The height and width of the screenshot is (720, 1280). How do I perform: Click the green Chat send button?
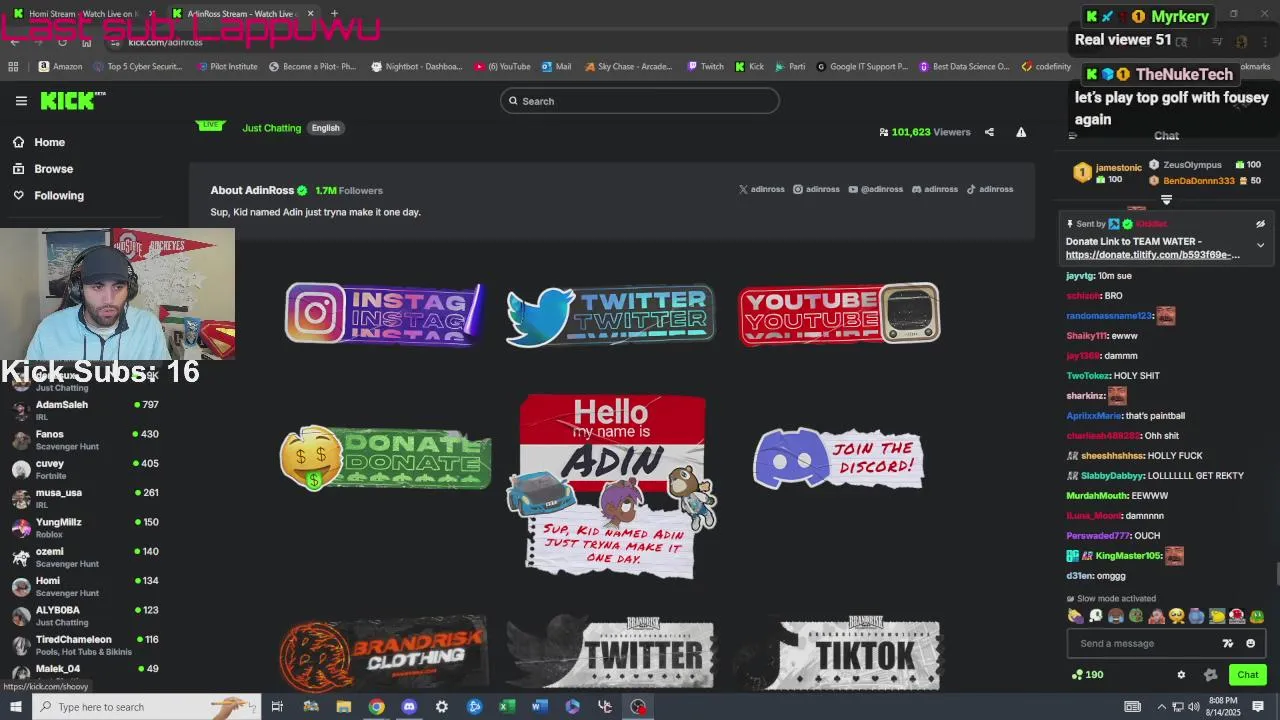coord(1247,675)
